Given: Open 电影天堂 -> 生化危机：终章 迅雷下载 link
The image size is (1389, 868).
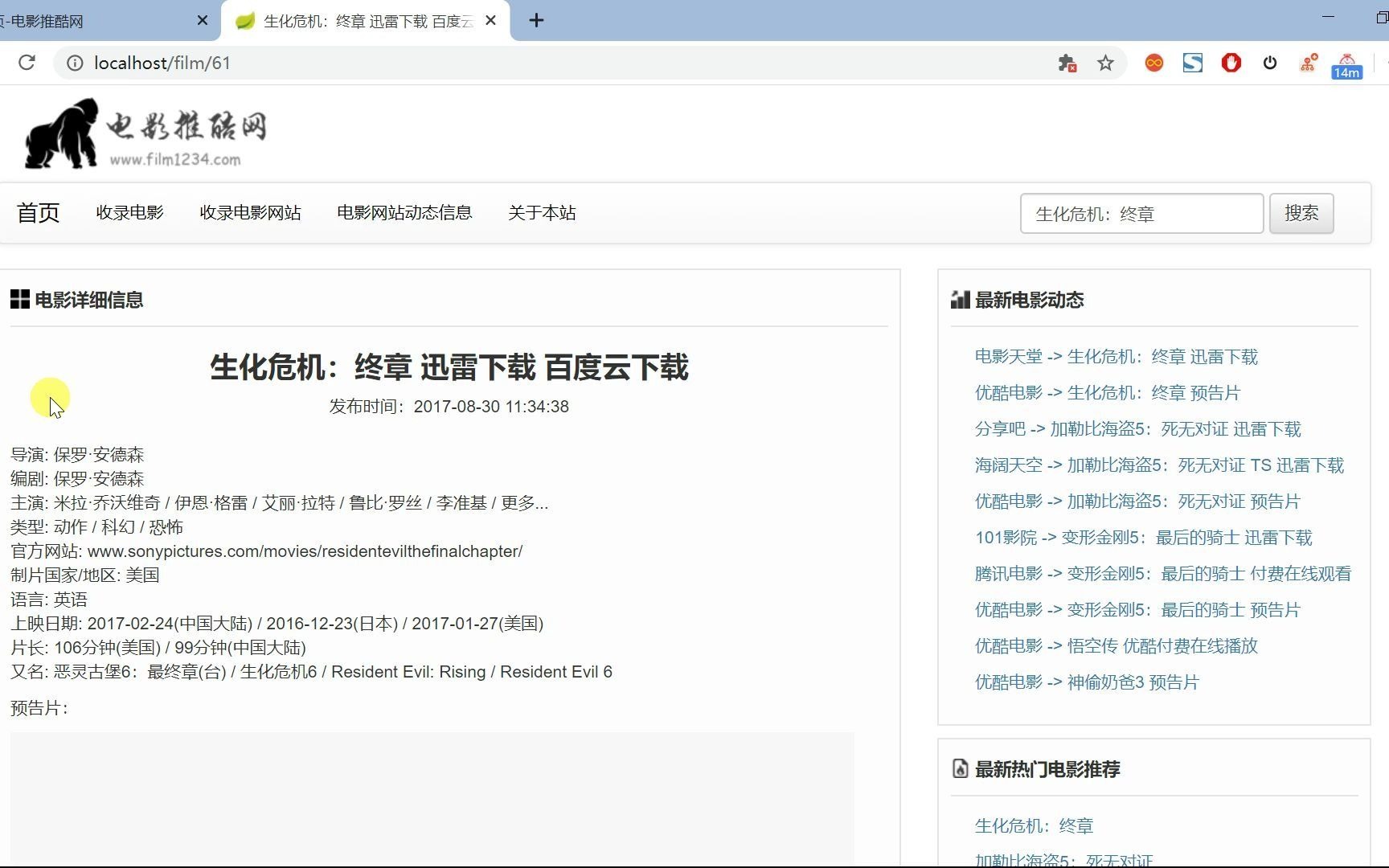Looking at the screenshot, I should 1117,357.
